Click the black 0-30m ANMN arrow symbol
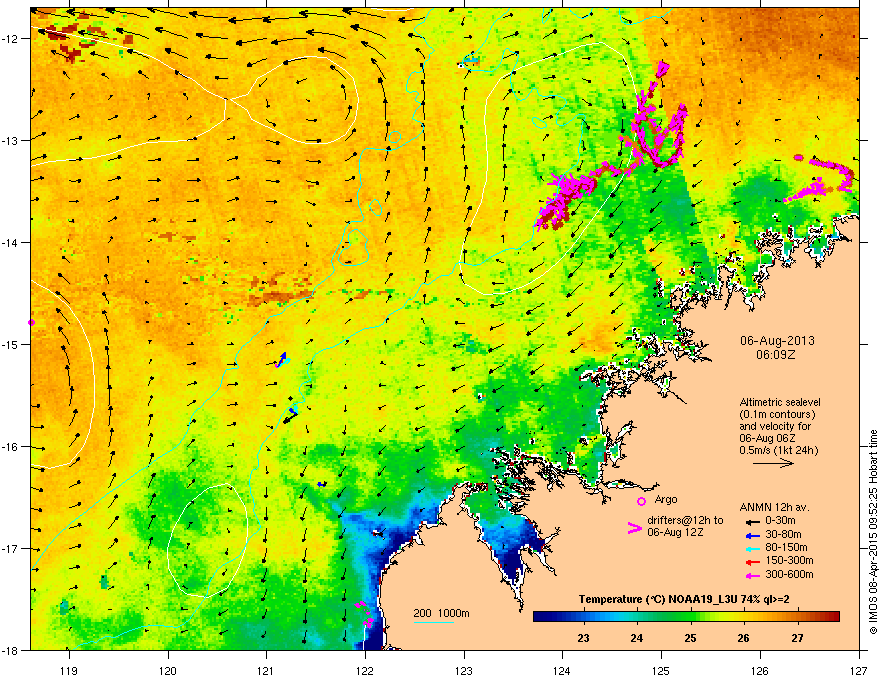 (x=751, y=521)
